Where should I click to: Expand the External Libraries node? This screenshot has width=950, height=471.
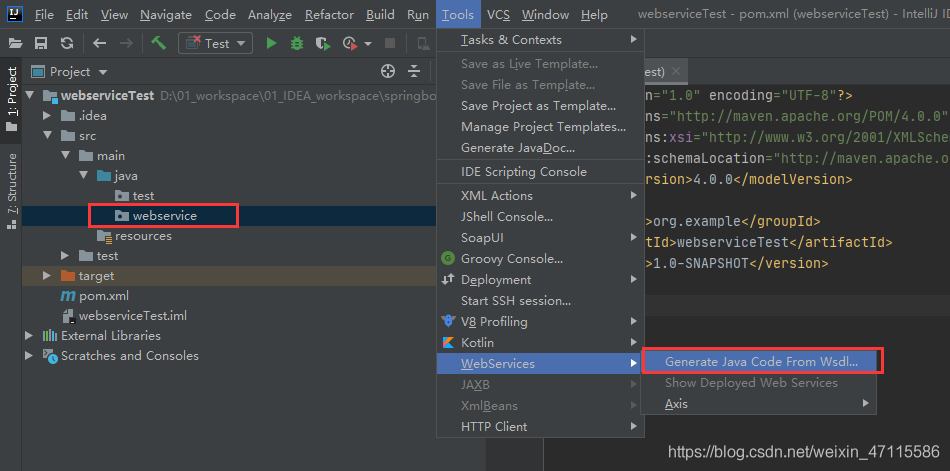(28, 335)
